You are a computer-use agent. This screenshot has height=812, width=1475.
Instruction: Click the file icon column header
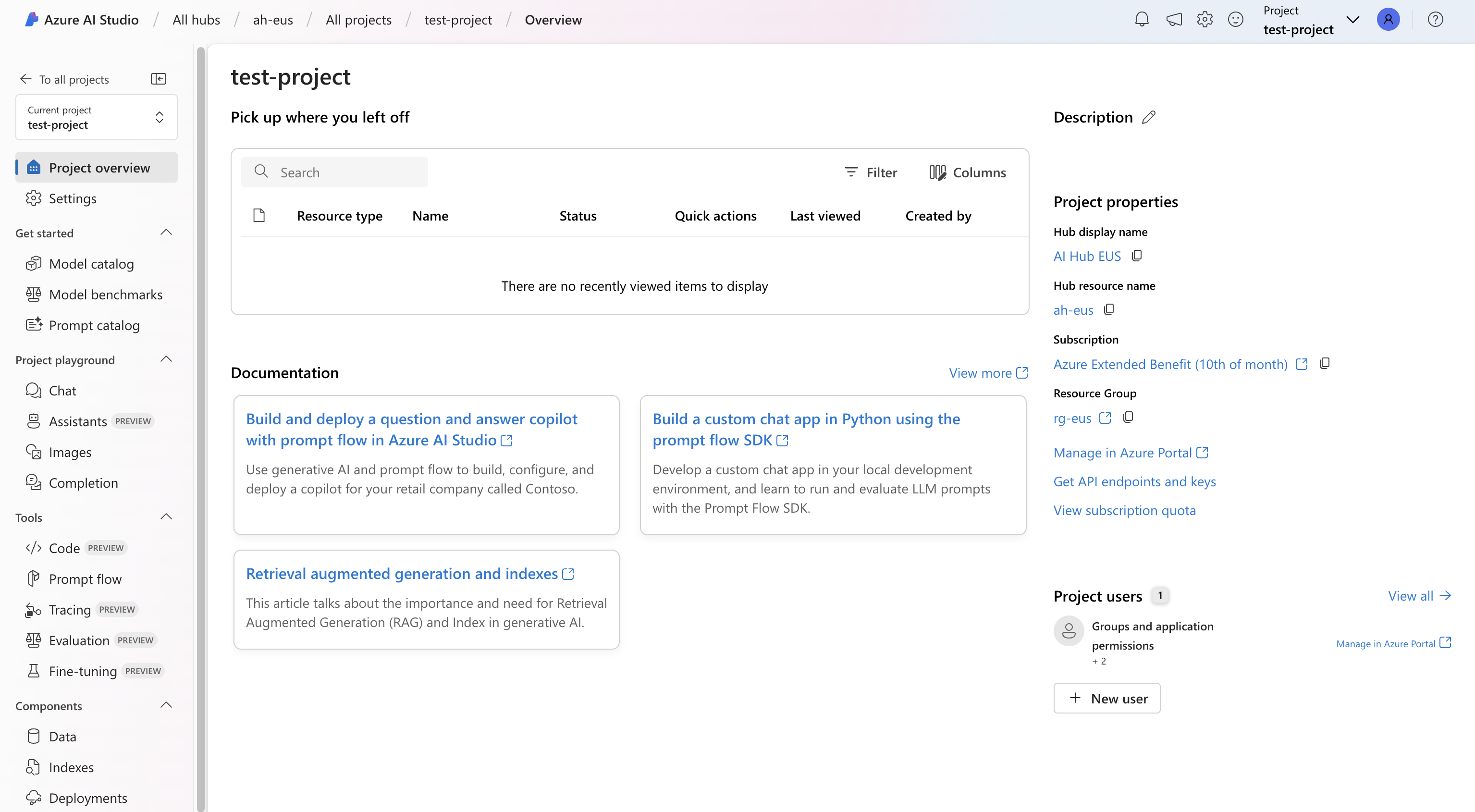coord(259,215)
